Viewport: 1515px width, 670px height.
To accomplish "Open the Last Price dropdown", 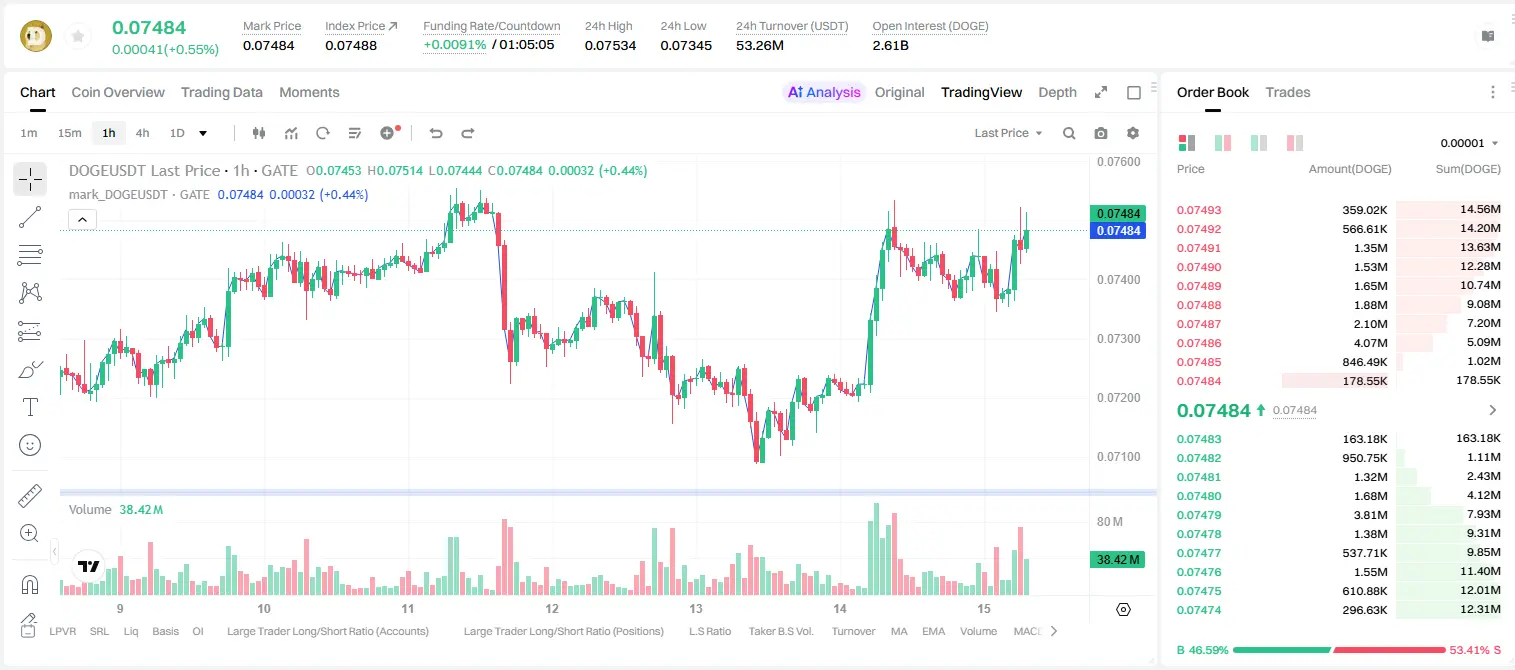I will click(1008, 133).
